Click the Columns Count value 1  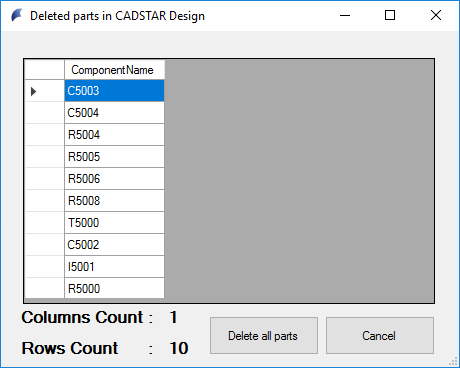coord(174,317)
